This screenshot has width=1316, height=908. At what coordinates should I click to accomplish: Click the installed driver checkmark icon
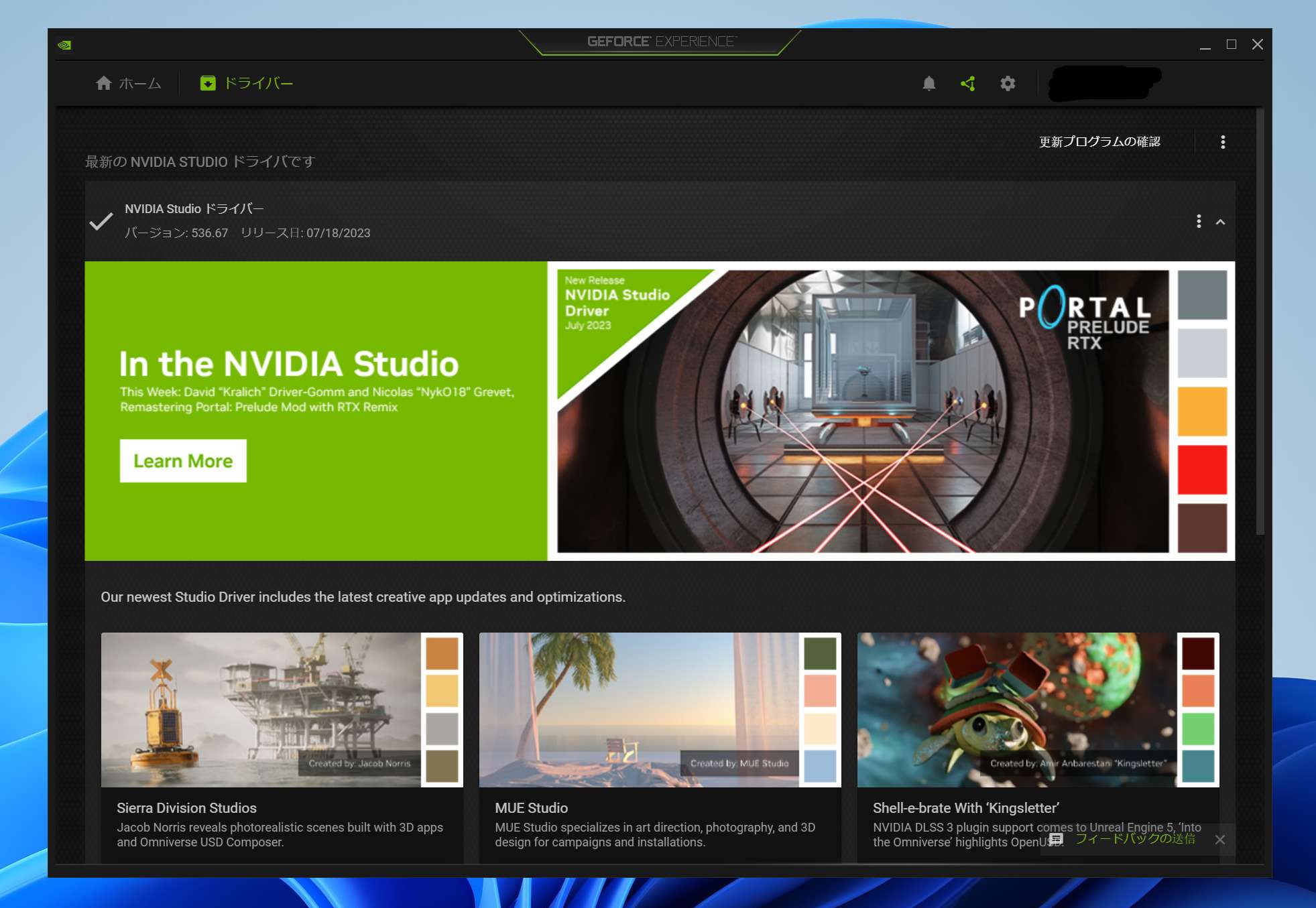101,222
